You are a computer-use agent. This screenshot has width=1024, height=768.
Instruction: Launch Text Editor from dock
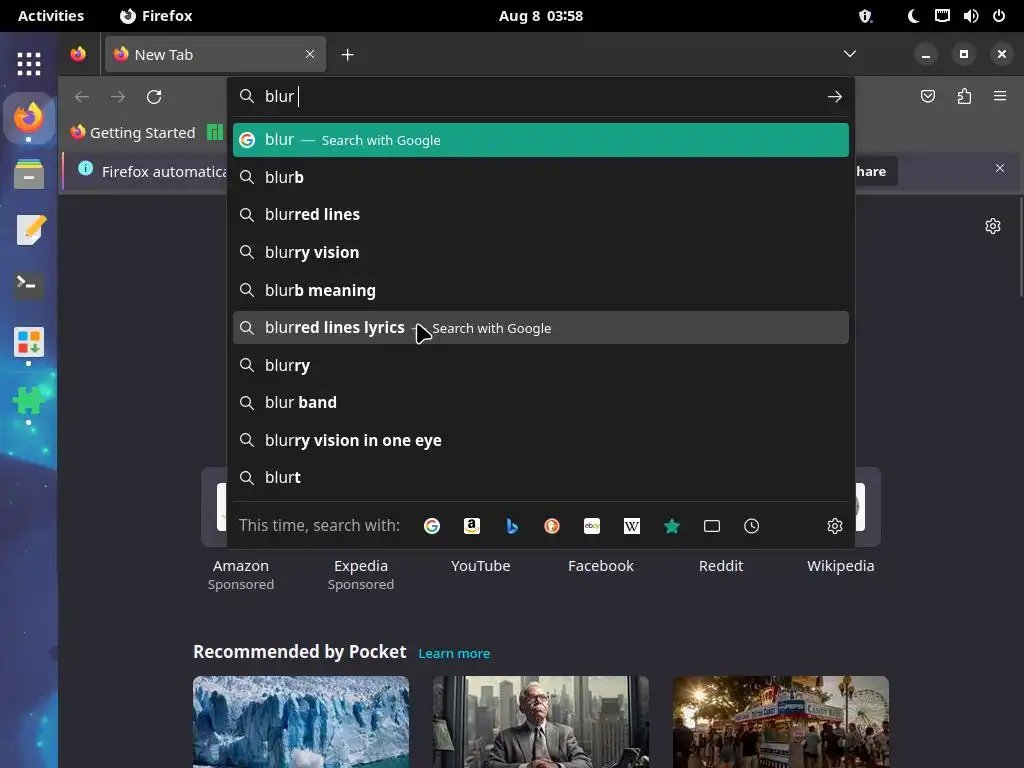(29, 229)
